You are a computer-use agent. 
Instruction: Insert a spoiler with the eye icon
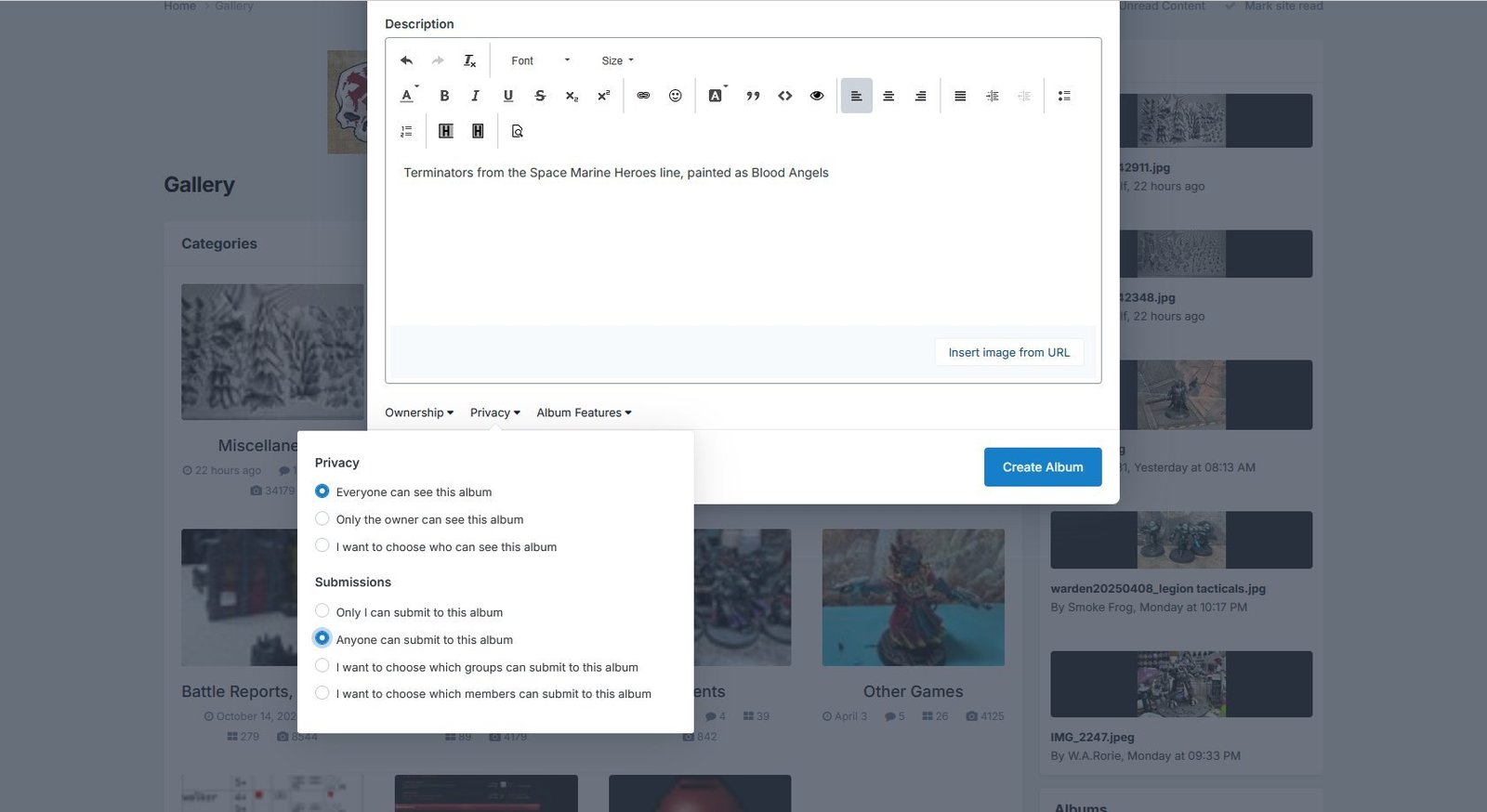(x=817, y=96)
